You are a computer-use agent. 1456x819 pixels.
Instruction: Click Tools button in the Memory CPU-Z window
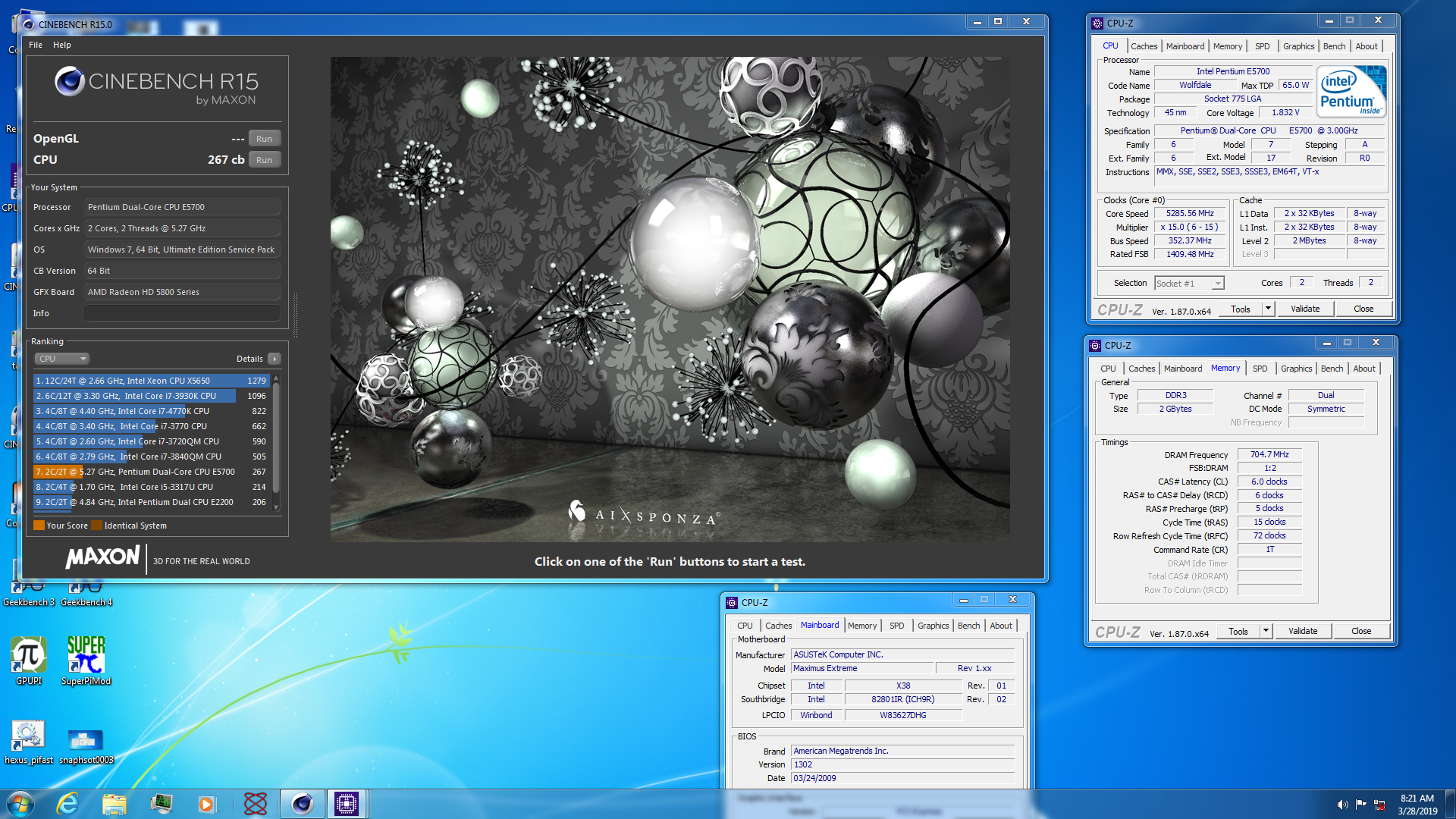click(1238, 631)
